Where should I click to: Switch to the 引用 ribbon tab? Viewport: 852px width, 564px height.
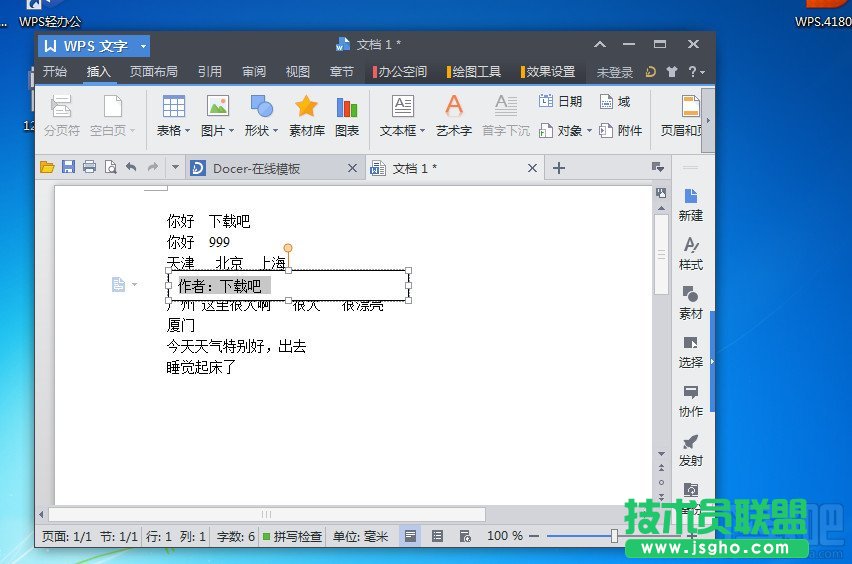(x=209, y=72)
